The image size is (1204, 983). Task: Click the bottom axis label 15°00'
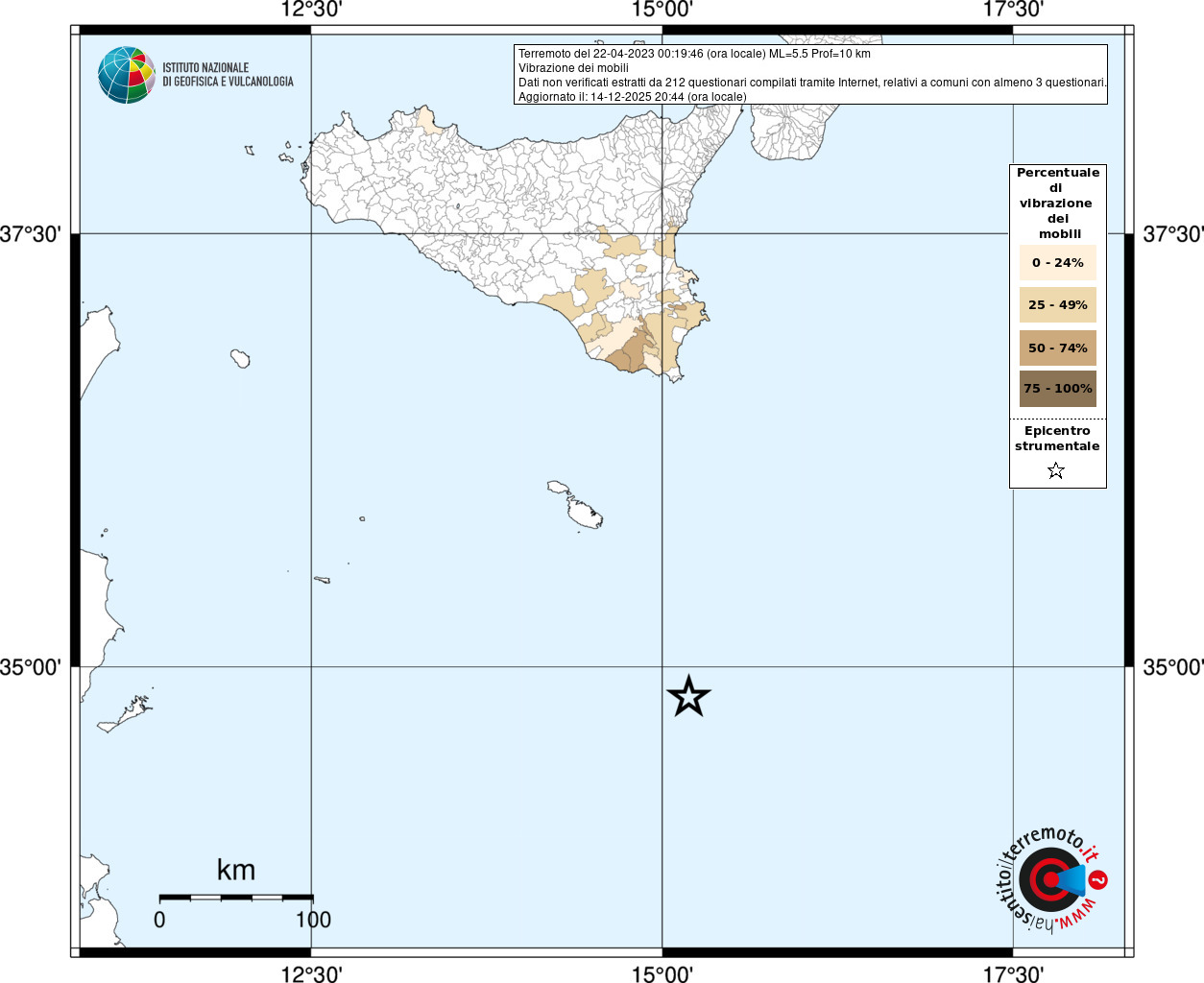pyautogui.click(x=662, y=974)
